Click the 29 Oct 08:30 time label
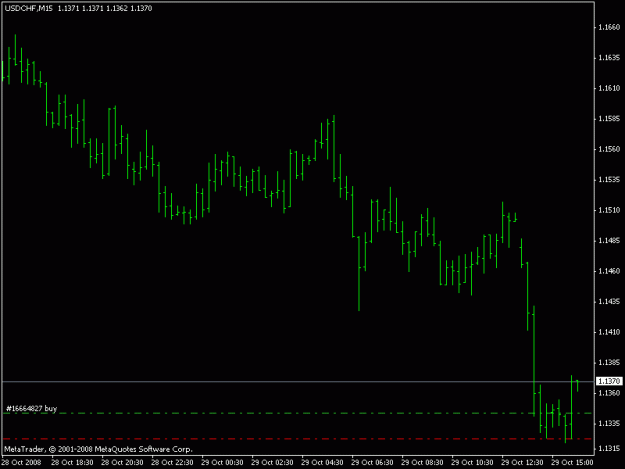The height and width of the screenshot is (469, 625). (422, 463)
